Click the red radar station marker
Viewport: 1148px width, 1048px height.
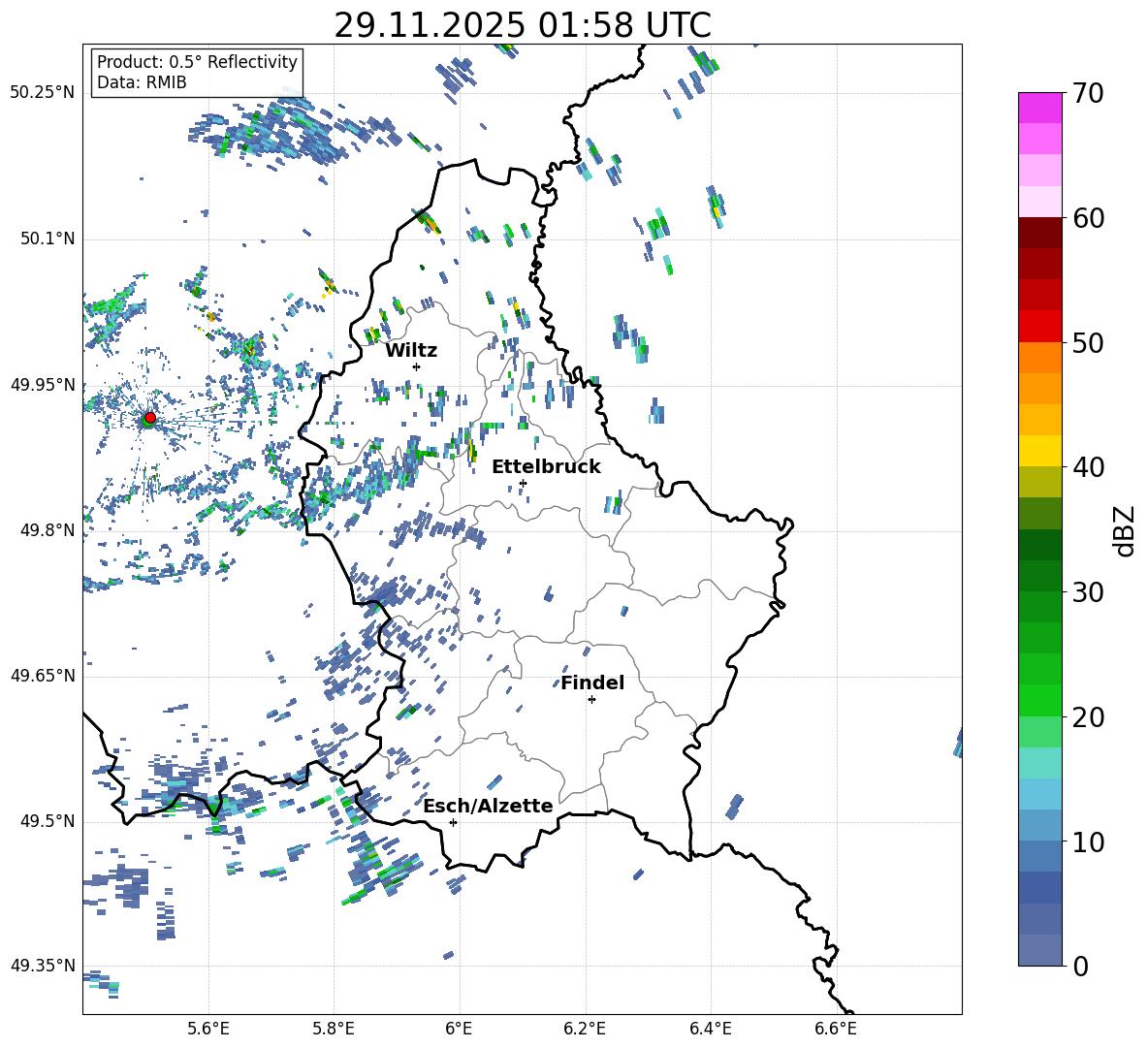(x=149, y=418)
